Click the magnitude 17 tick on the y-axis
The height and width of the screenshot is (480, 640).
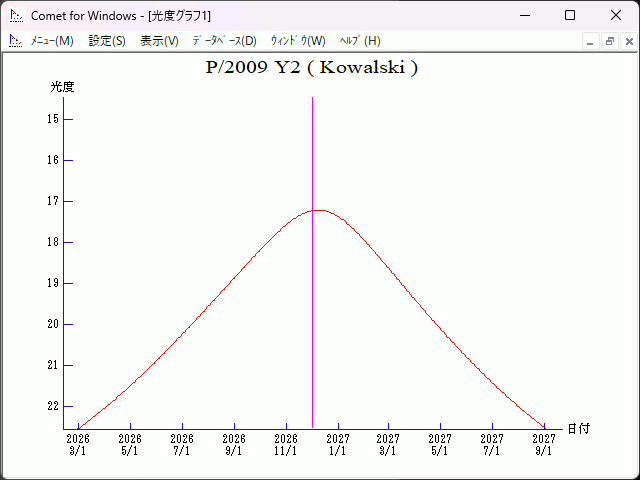[x=54, y=201]
